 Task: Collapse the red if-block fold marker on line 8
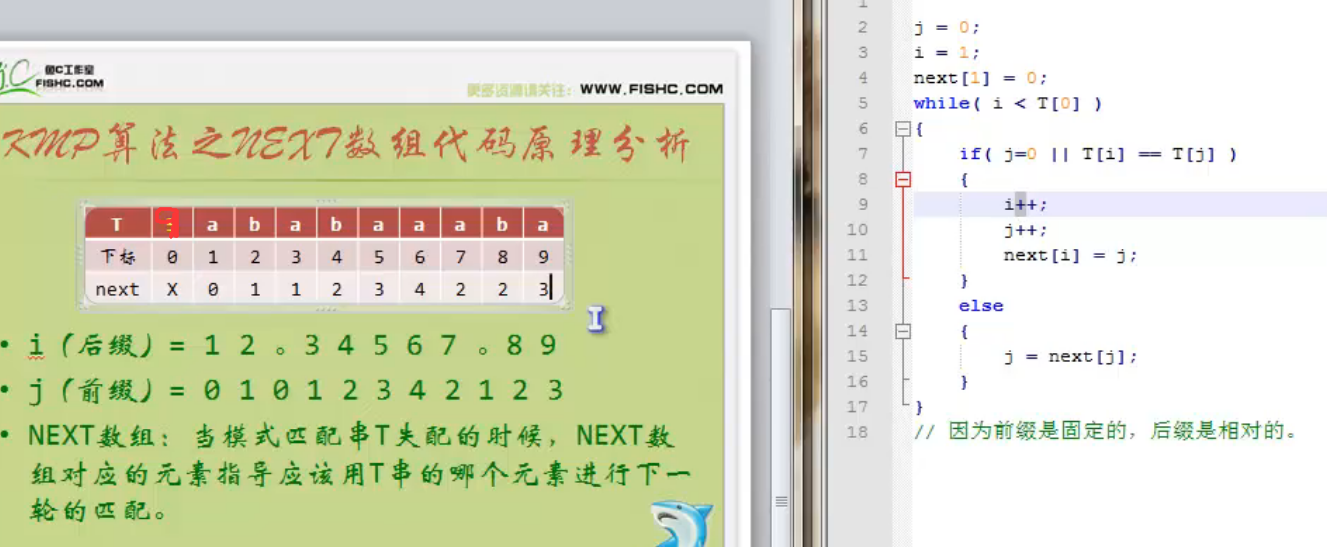(x=903, y=180)
